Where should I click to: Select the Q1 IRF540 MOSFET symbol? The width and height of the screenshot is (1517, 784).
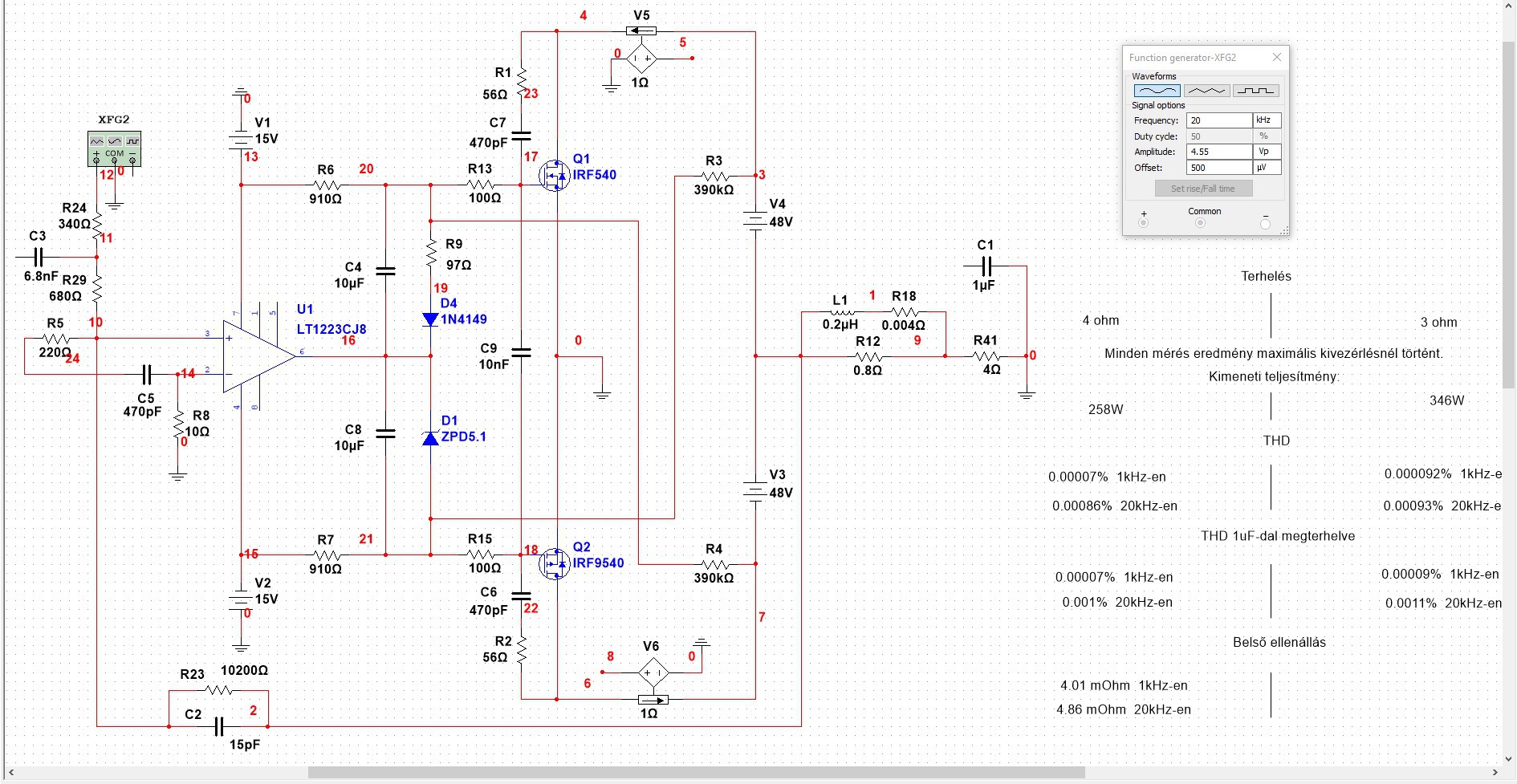555,175
